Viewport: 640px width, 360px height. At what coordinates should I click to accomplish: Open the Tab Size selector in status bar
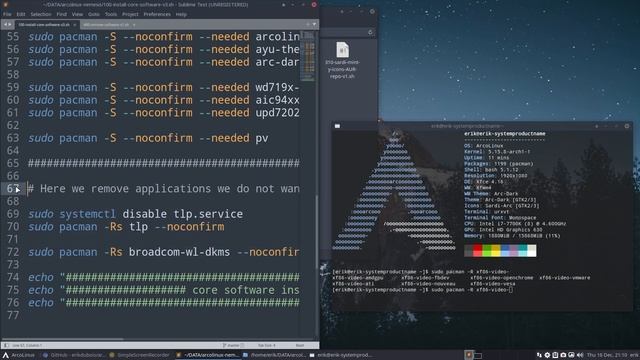(x=267, y=345)
